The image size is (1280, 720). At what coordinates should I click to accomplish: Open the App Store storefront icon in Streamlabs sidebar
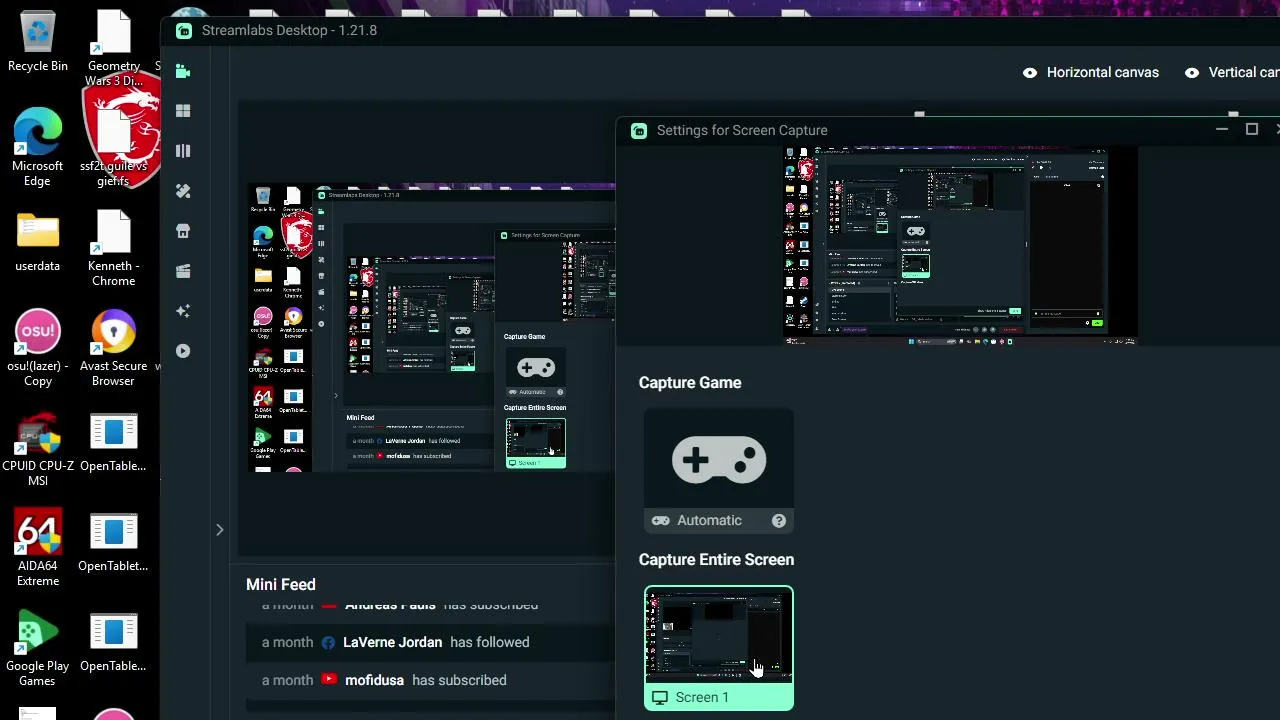[183, 231]
